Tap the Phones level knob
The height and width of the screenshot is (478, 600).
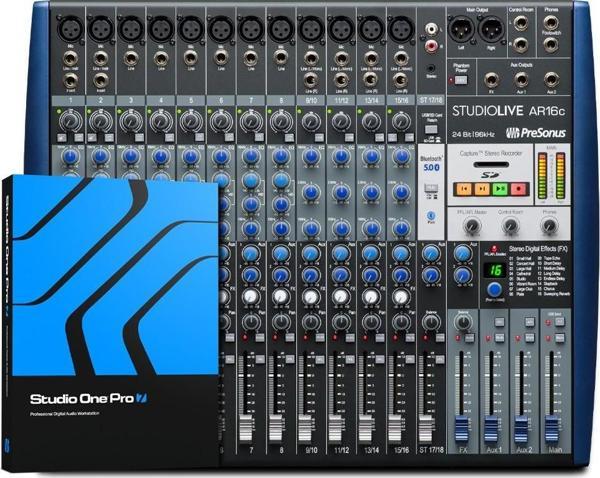click(x=549, y=226)
